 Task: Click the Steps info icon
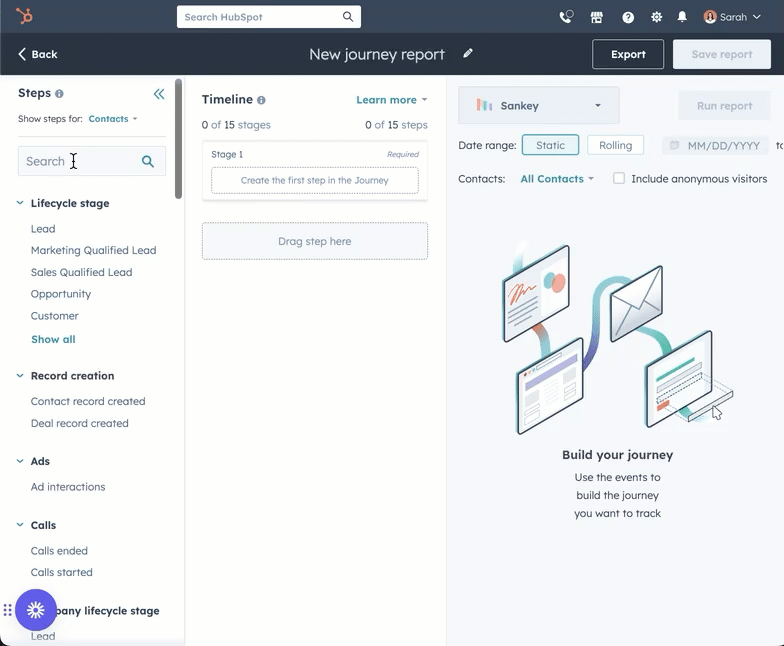[59, 94]
